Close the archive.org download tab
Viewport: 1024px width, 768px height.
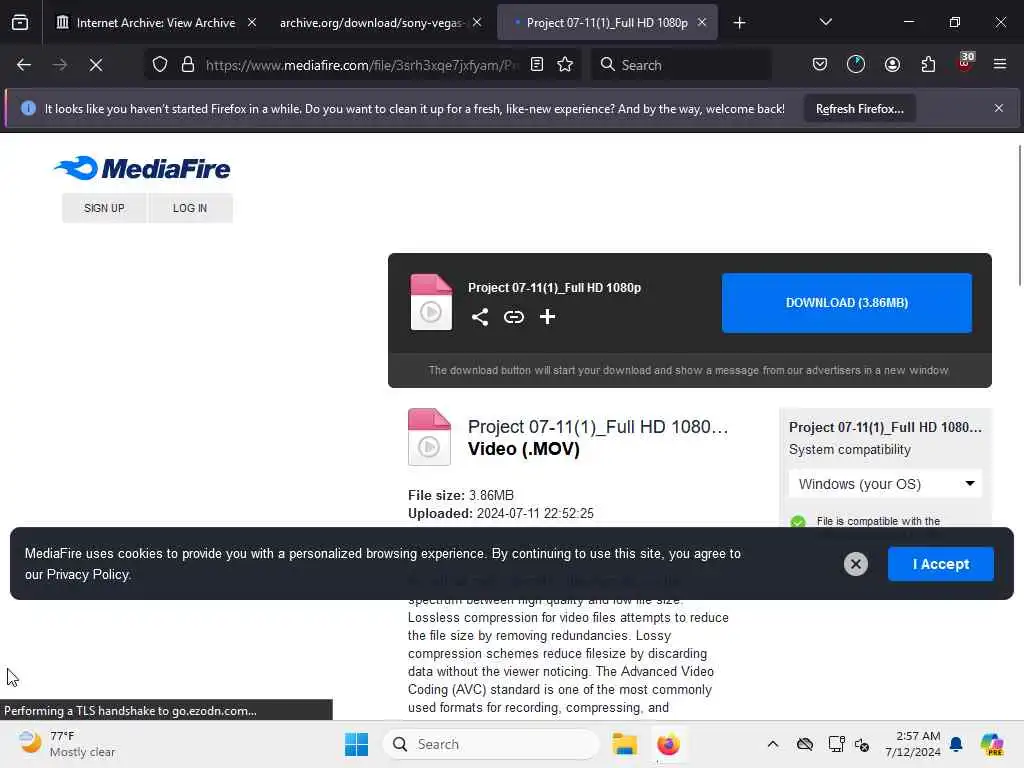coord(477,23)
